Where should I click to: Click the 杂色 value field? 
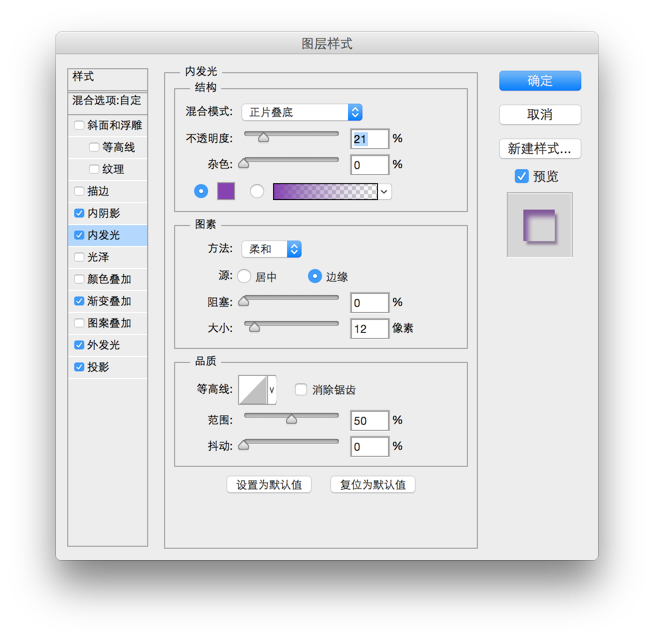[x=370, y=165]
